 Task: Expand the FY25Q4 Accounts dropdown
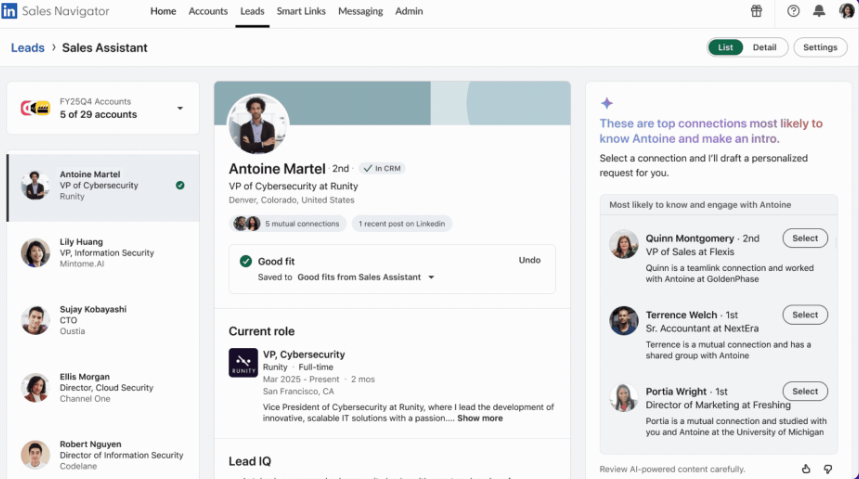[180, 109]
